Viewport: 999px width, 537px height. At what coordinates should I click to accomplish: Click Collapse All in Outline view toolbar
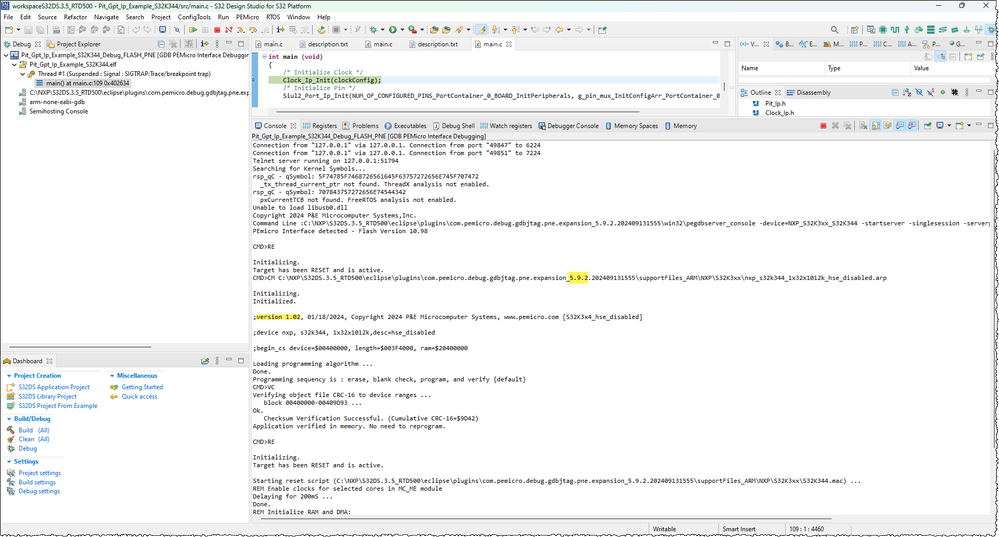click(x=895, y=92)
